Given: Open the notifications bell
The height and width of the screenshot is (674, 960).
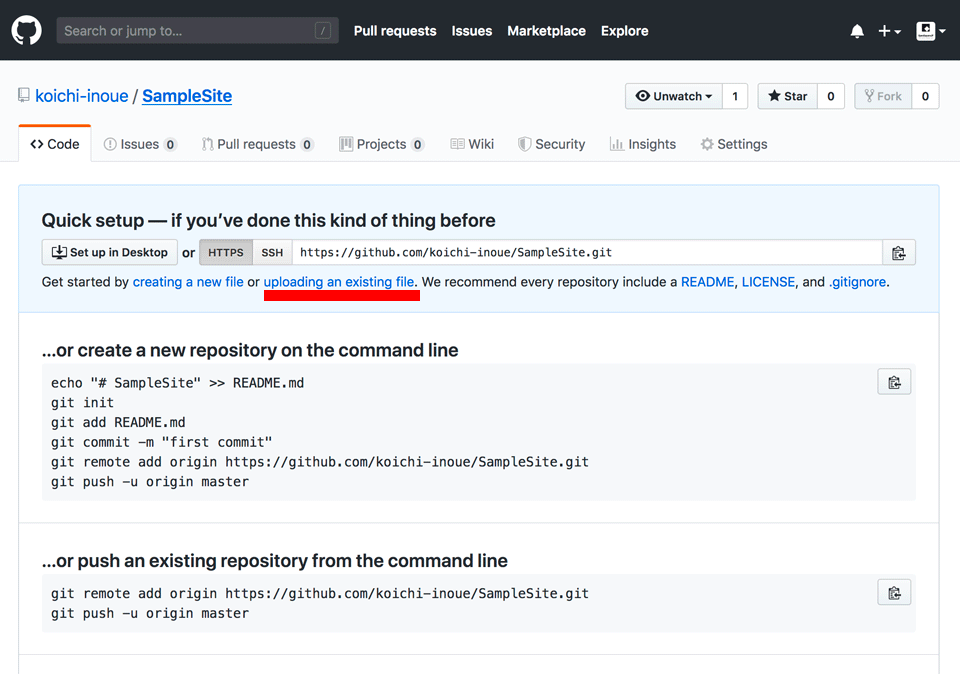Looking at the screenshot, I should coord(857,31).
